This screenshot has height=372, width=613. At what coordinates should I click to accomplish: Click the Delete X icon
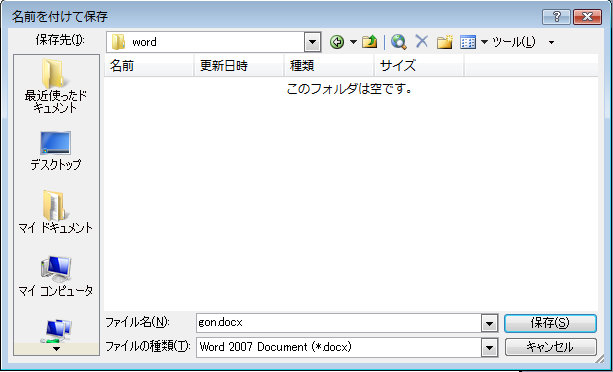pyautogui.click(x=421, y=41)
